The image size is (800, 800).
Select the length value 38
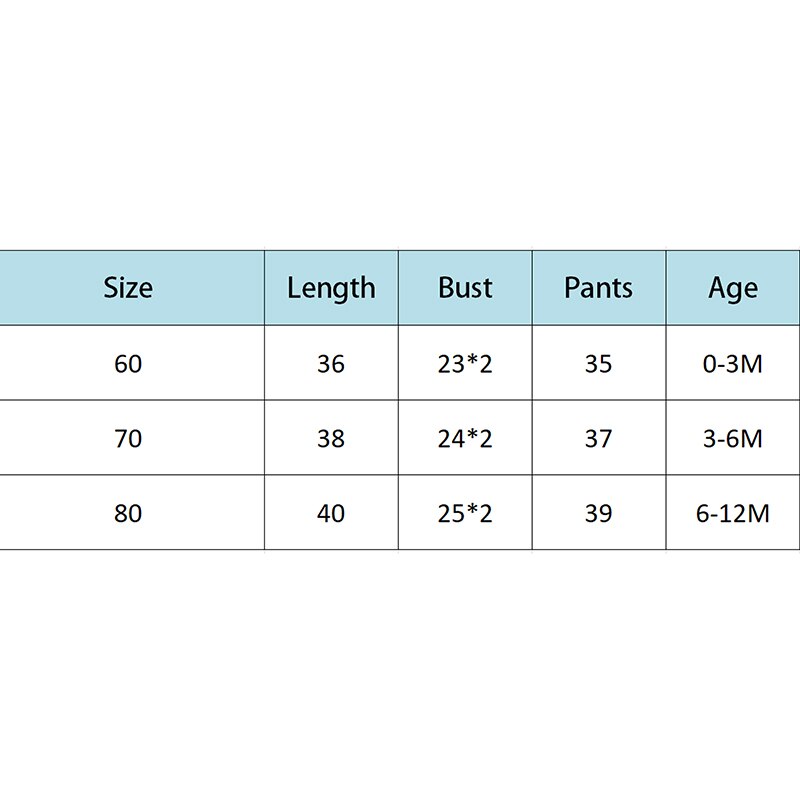(x=331, y=438)
